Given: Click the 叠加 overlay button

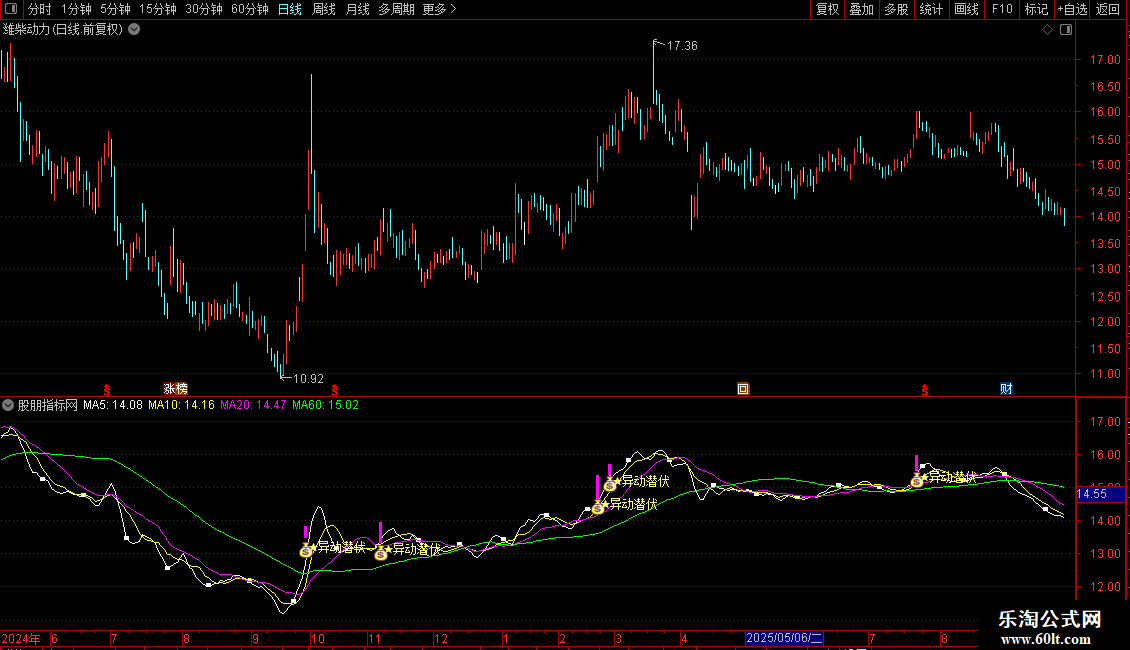Looking at the screenshot, I should point(861,9).
